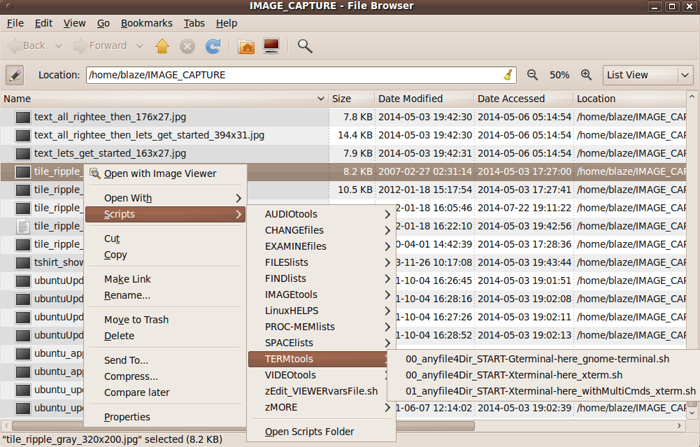700x447 pixels.
Task: Click the Location column header
Action: 630,99
